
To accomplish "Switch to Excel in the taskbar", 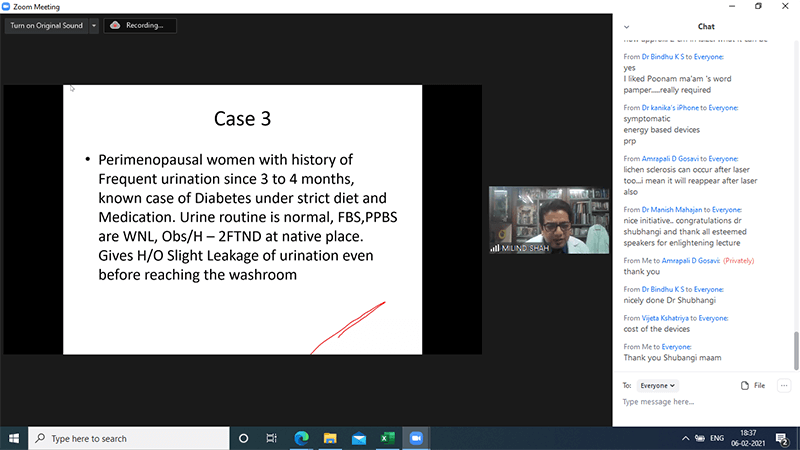I will coord(386,438).
